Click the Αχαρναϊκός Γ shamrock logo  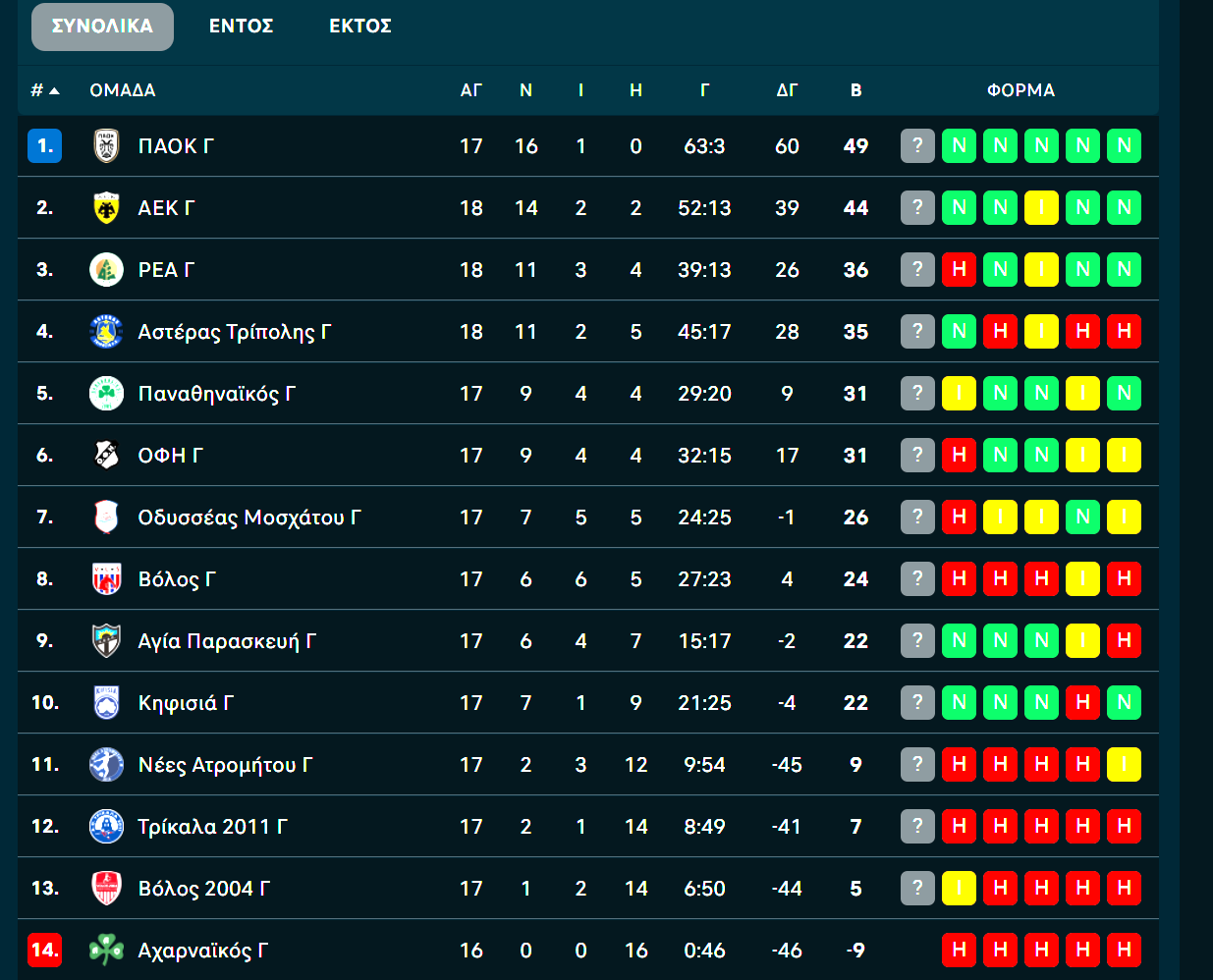[x=106, y=951]
